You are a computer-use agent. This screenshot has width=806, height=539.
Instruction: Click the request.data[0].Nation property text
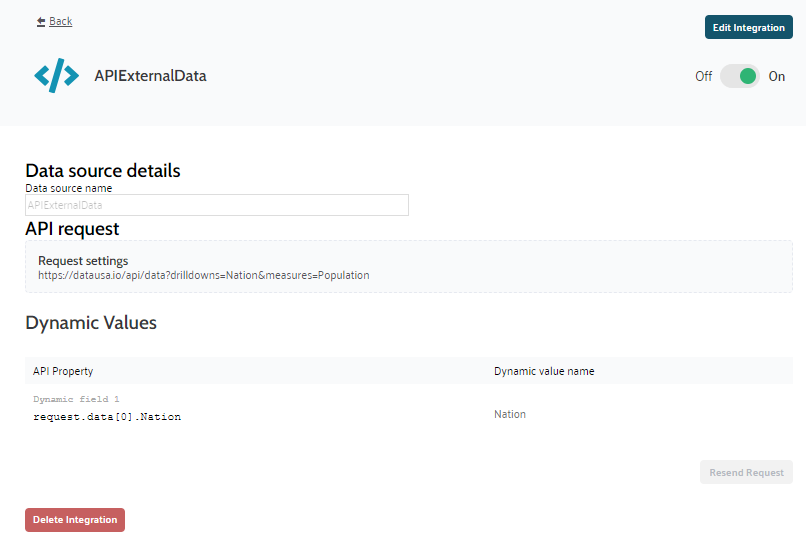click(107, 417)
